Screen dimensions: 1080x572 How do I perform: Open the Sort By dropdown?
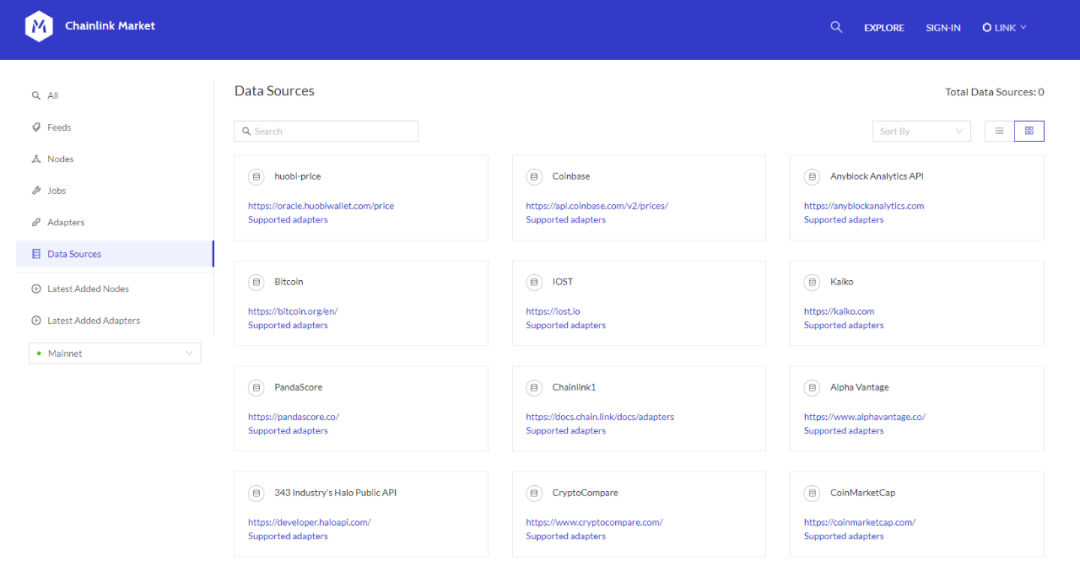(x=920, y=131)
